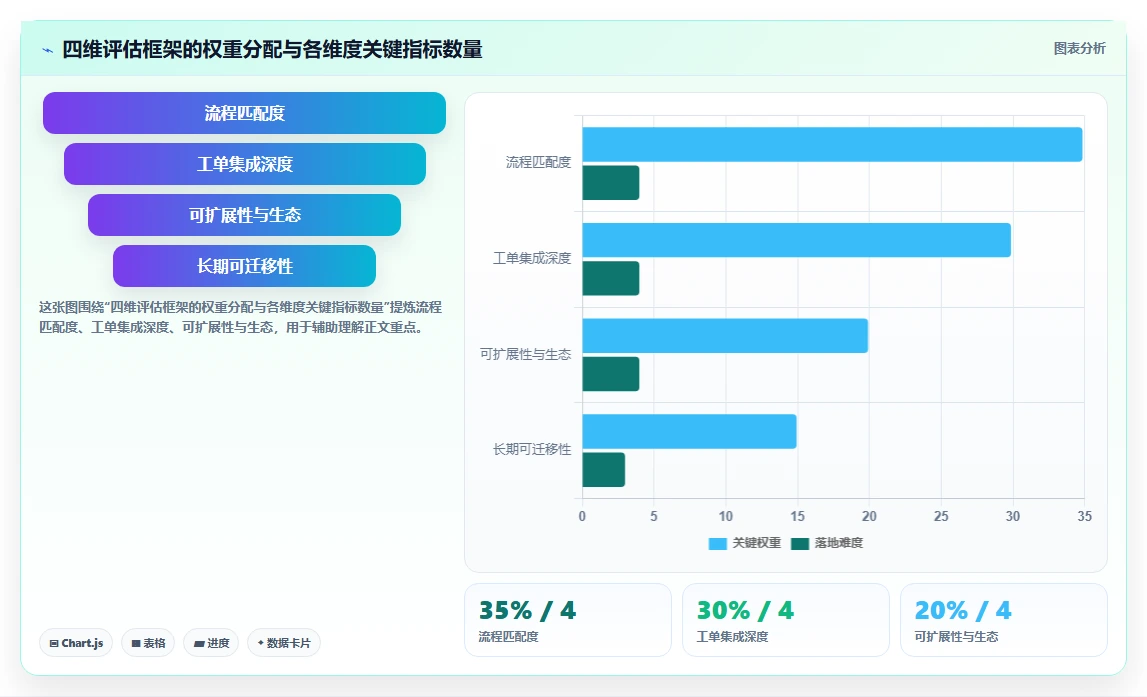Toggle the 落地难度 legend item
This screenshot has height=697, width=1147.
pyautogui.click(x=827, y=543)
